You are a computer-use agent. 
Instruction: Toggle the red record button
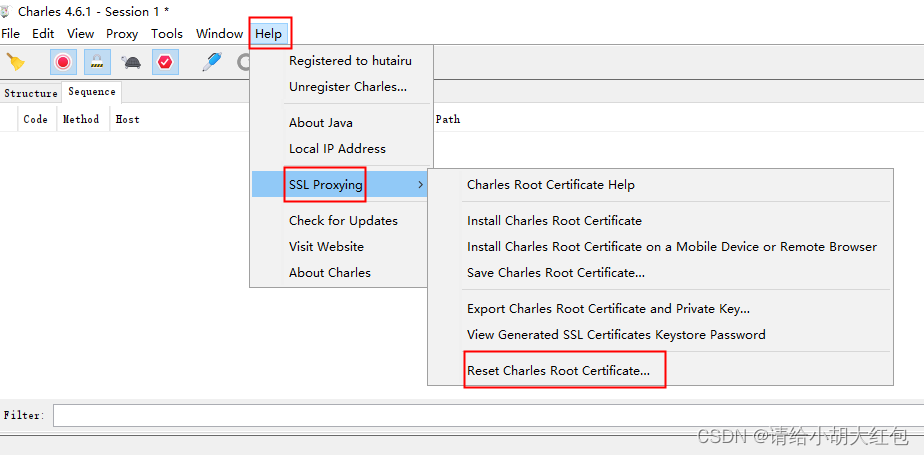63,62
